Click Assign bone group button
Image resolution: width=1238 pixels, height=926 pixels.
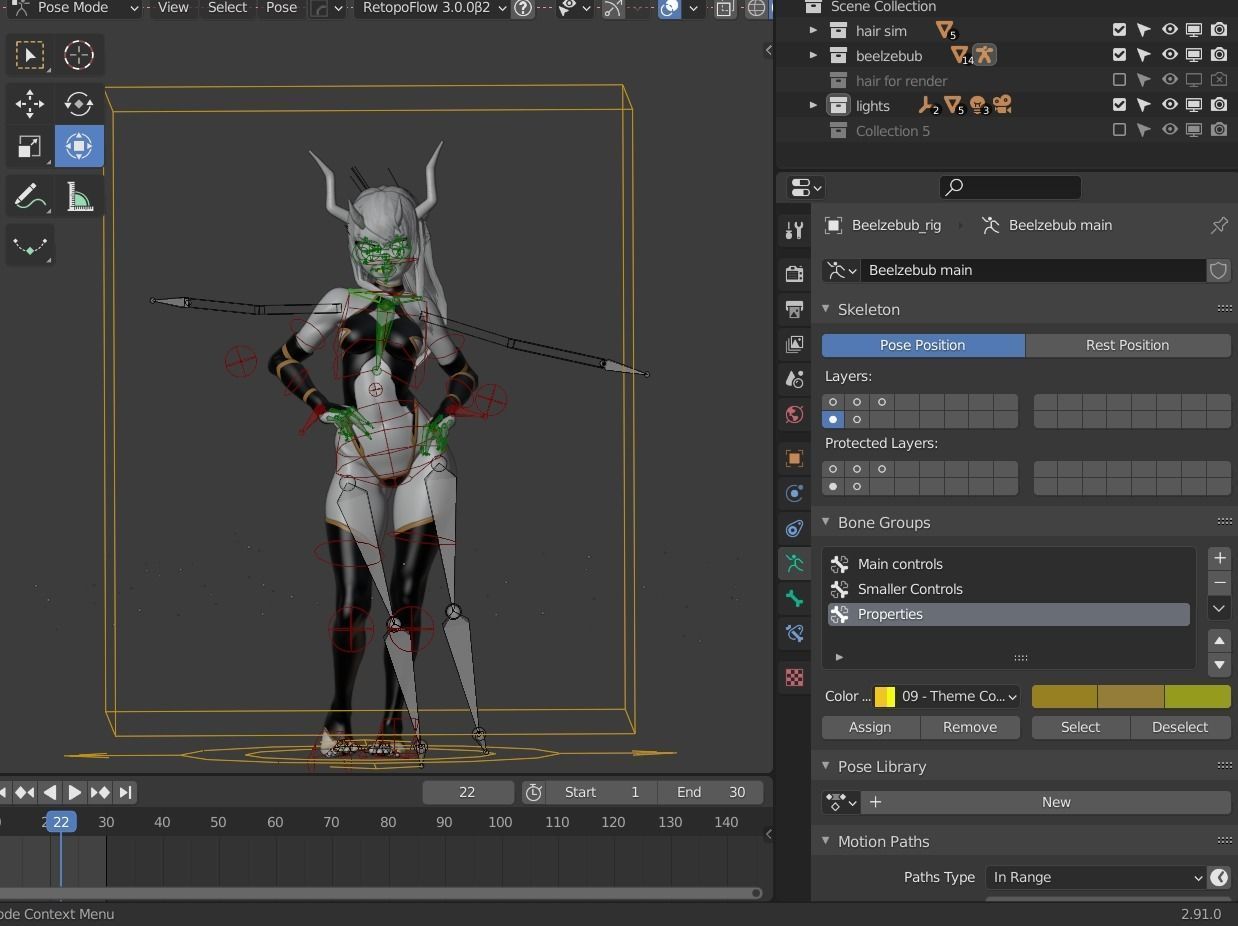(x=870, y=727)
